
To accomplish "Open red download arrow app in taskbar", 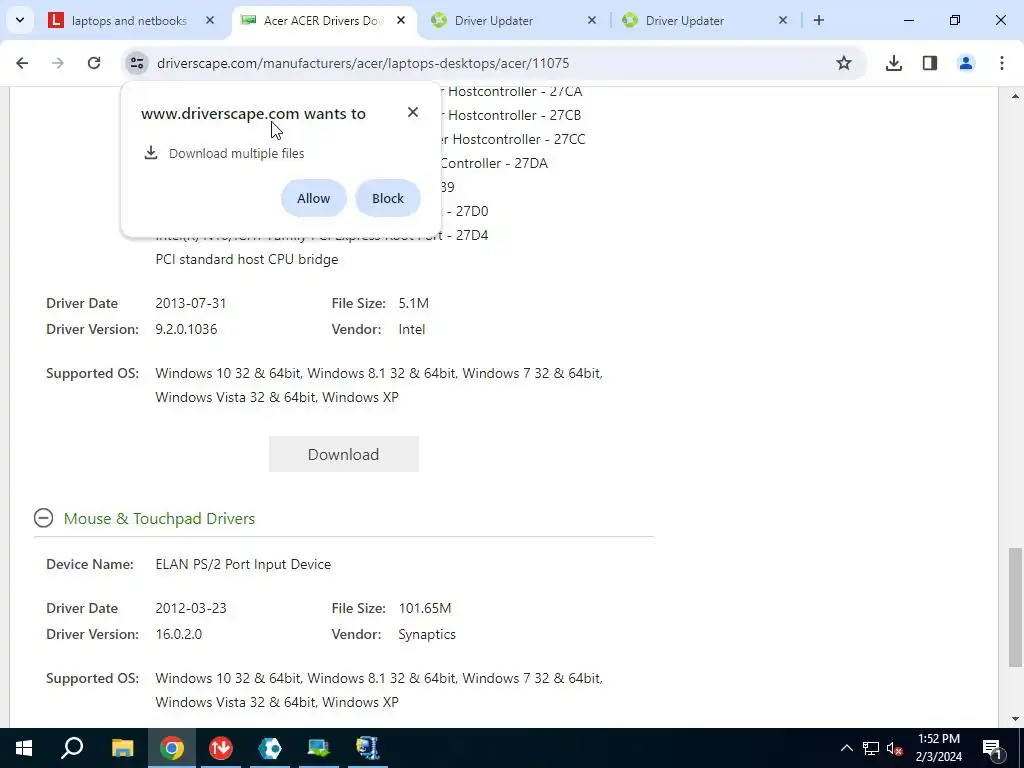I will pyautogui.click(x=221, y=748).
